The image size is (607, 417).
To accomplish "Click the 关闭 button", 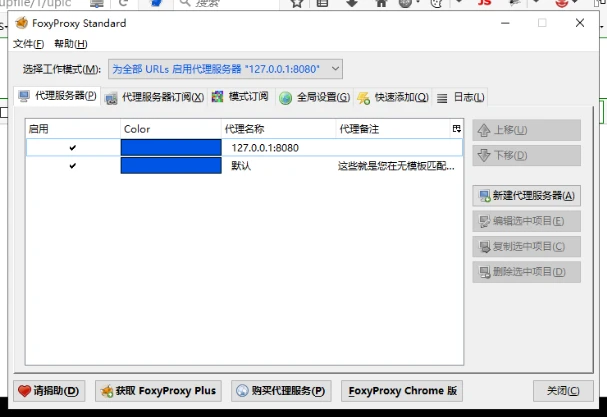I will 557,390.
